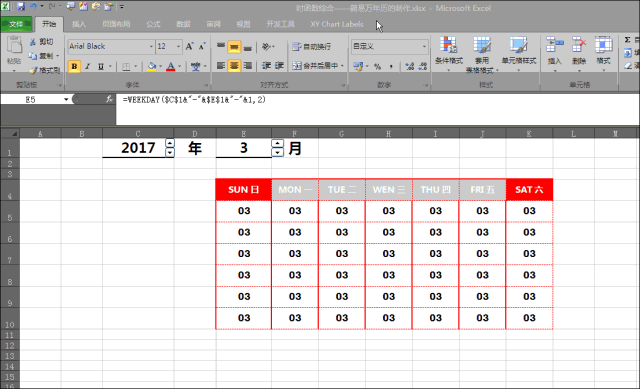
Task: Apply the yellow fill color bucket
Action: tap(152, 66)
